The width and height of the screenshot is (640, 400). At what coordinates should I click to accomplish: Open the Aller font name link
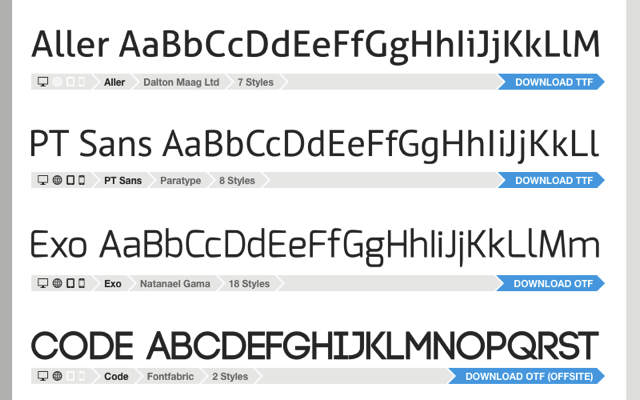coord(114,82)
